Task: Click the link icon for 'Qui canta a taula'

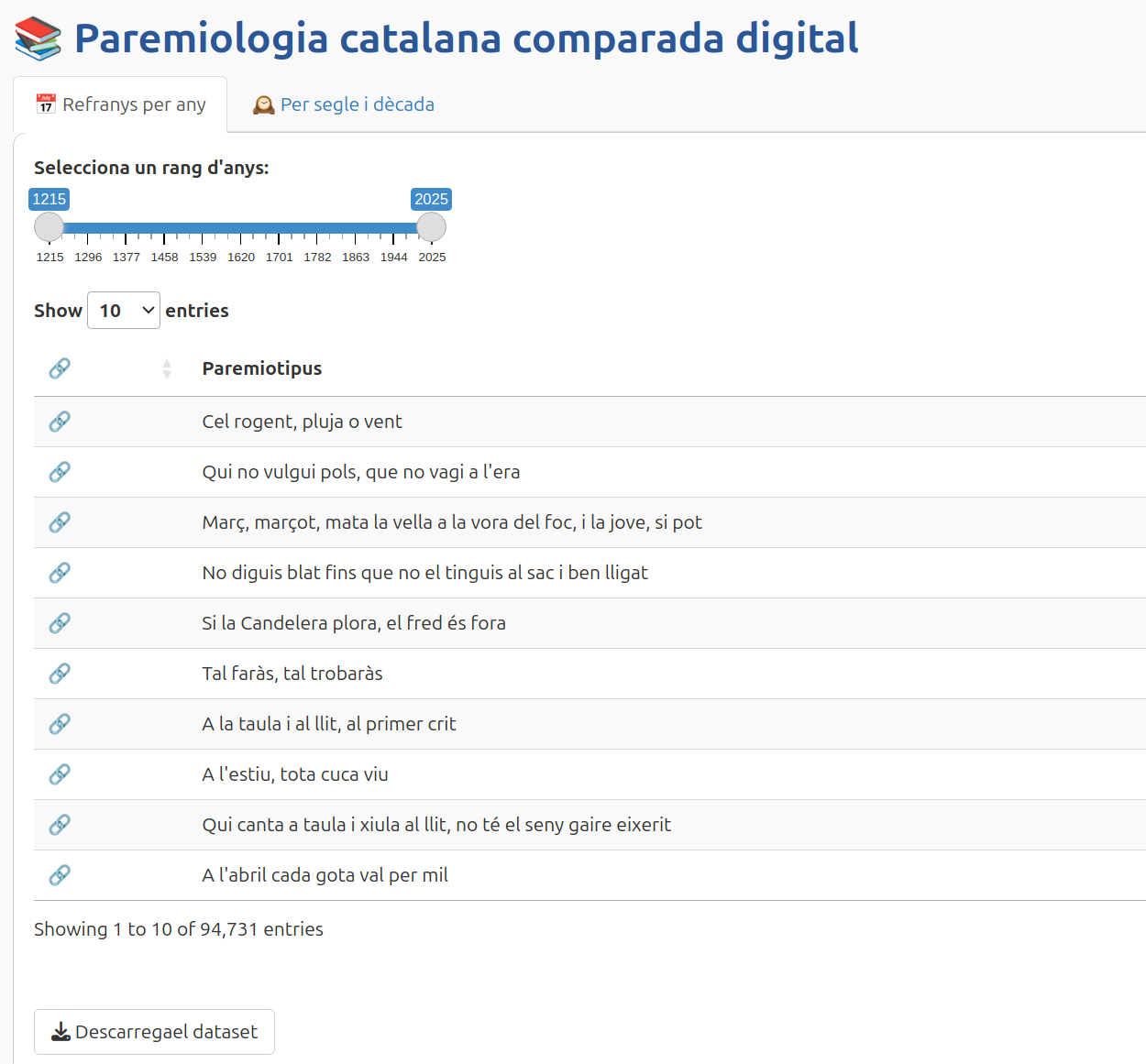Action: click(60, 825)
